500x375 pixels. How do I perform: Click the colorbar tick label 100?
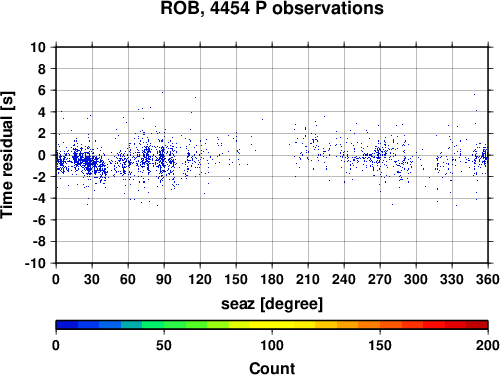tap(272, 345)
